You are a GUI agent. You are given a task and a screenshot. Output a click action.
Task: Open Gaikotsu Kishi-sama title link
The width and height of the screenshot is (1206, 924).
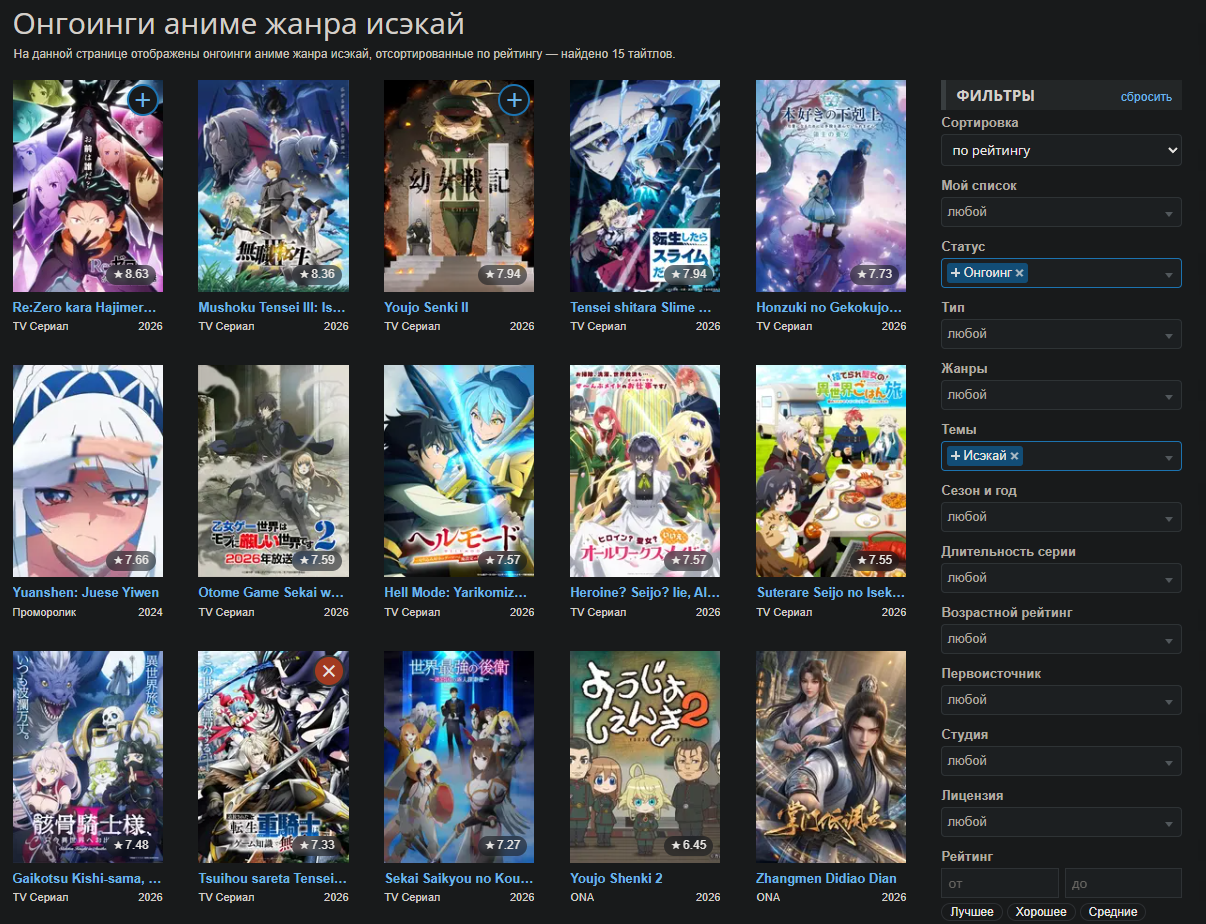click(x=87, y=878)
